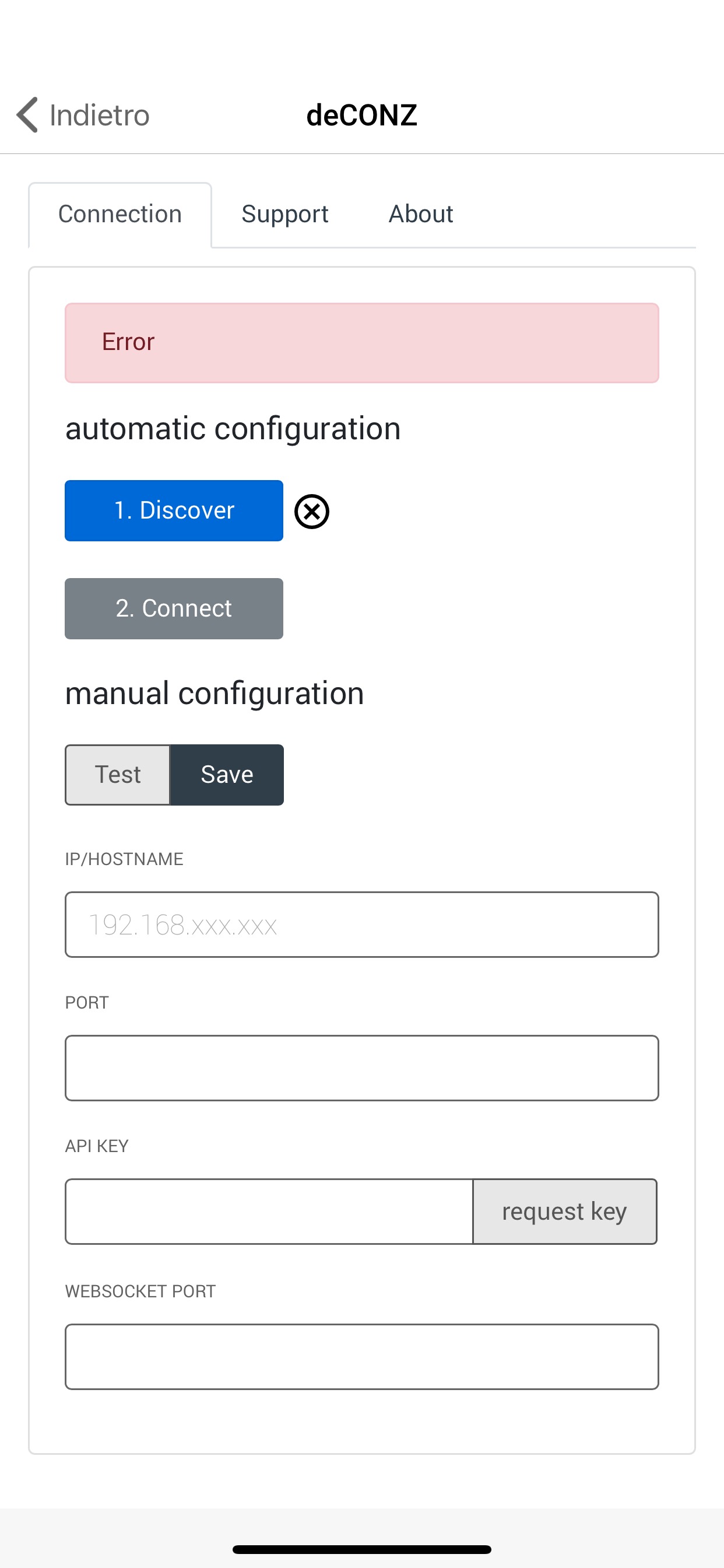Open the Support tab
Screen dimensions: 724x1568
click(x=284, y=214)
